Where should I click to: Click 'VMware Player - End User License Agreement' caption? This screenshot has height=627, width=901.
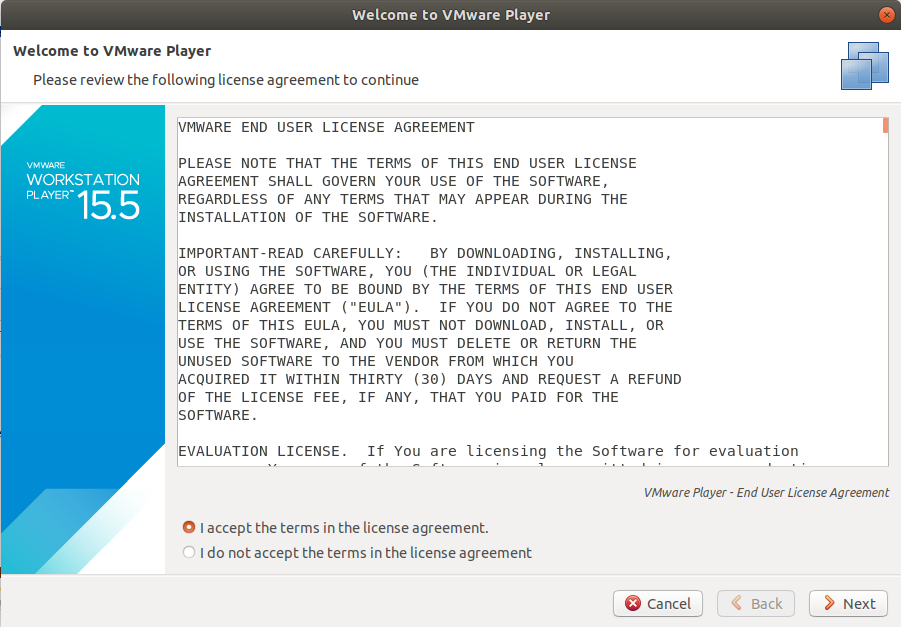point(766,493)
